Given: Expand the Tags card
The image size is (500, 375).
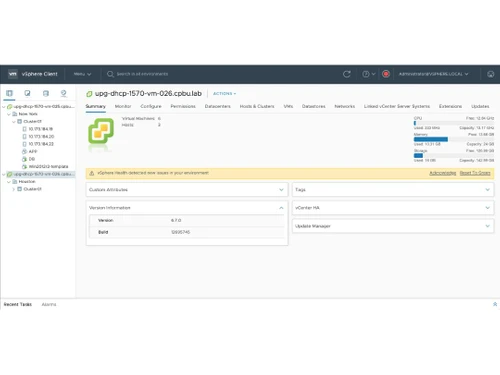Looking at the screenshot, I should pyautogui.click(x=488, y=190).
